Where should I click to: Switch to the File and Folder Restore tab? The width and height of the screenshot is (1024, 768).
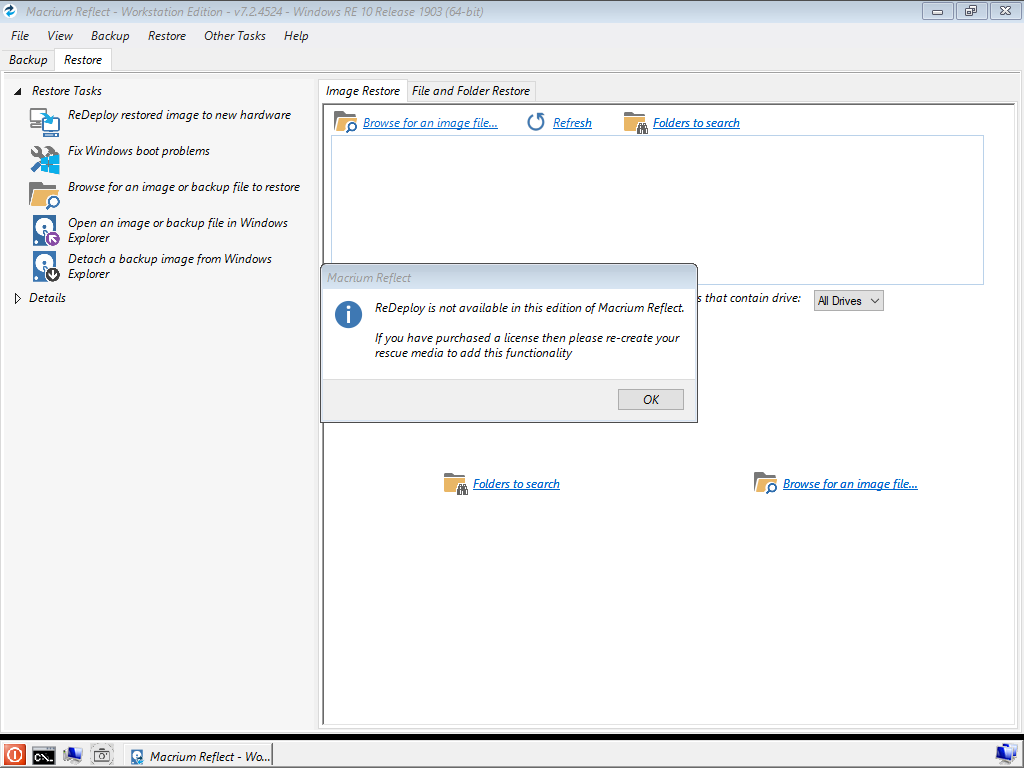point(471,91)
